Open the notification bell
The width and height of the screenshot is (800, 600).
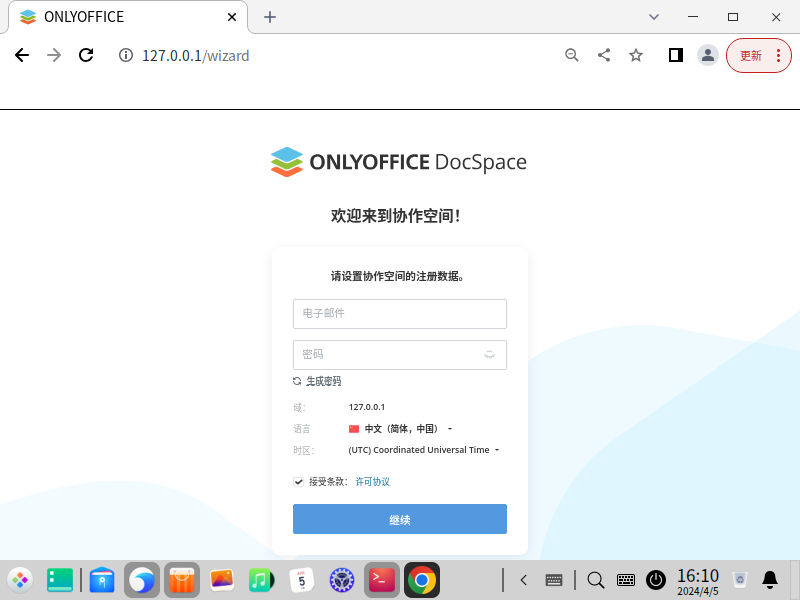tap(770, 580)
